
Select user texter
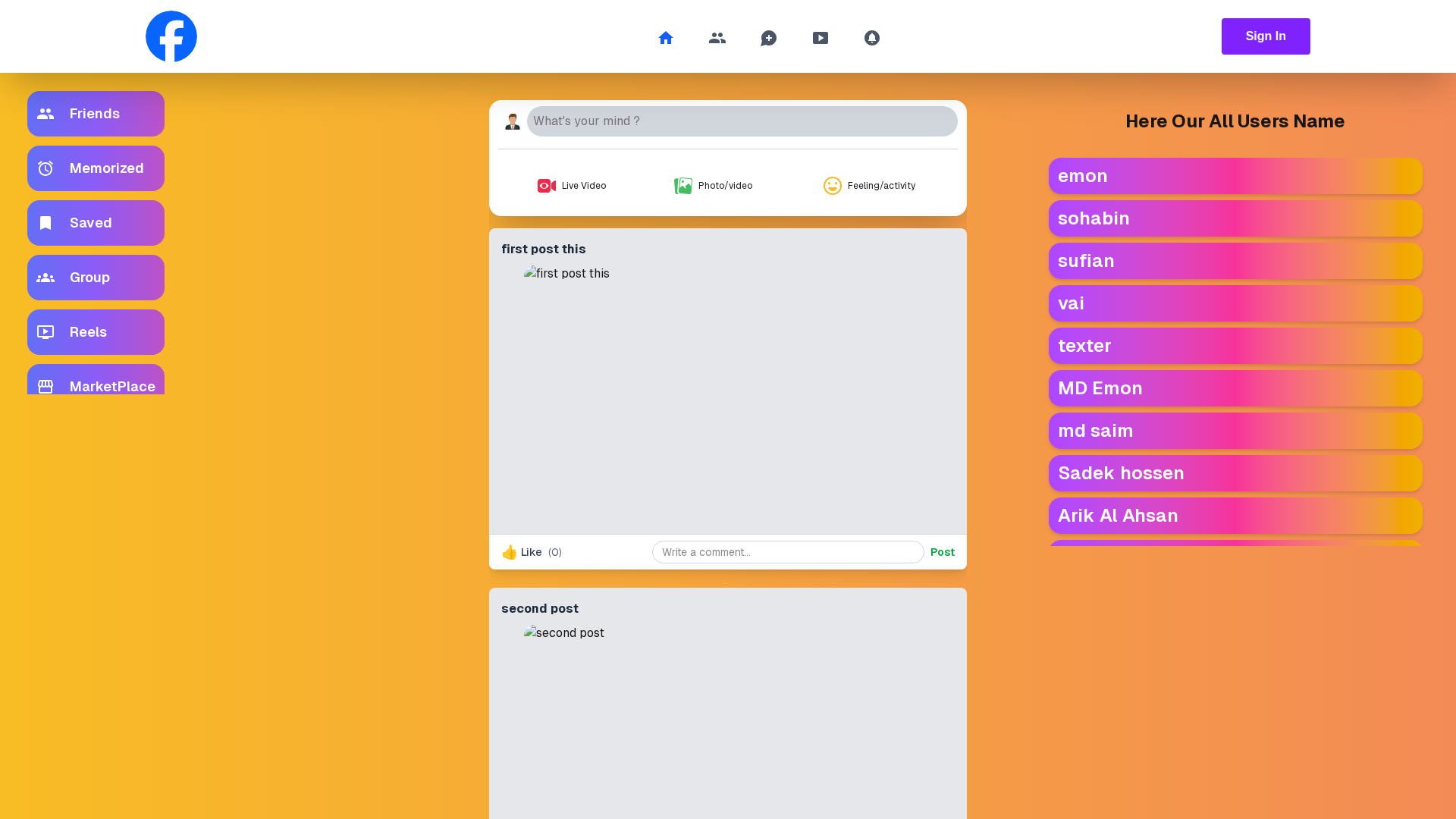(x=1235, y=346)
